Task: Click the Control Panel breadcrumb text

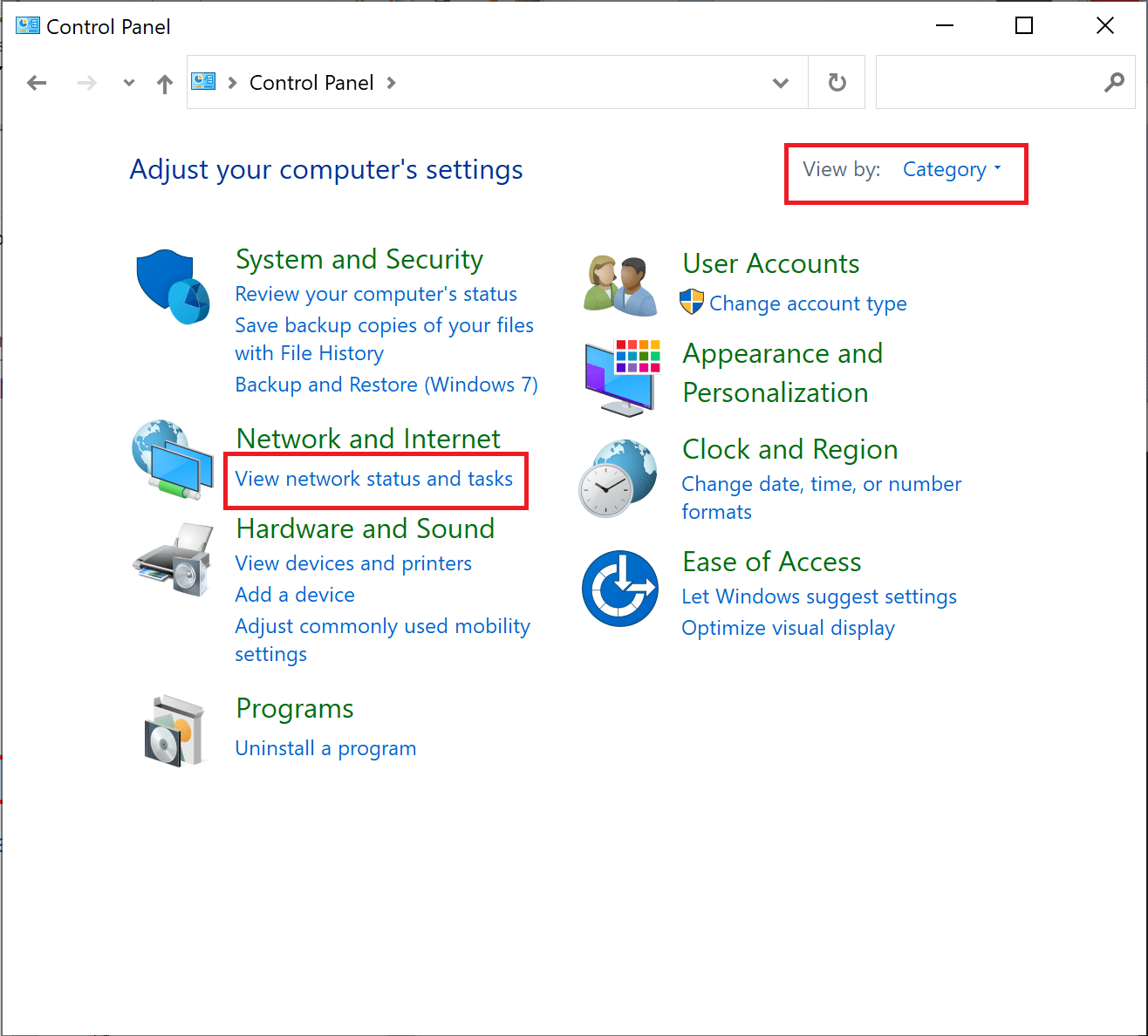Action: (x=311, y=83)
